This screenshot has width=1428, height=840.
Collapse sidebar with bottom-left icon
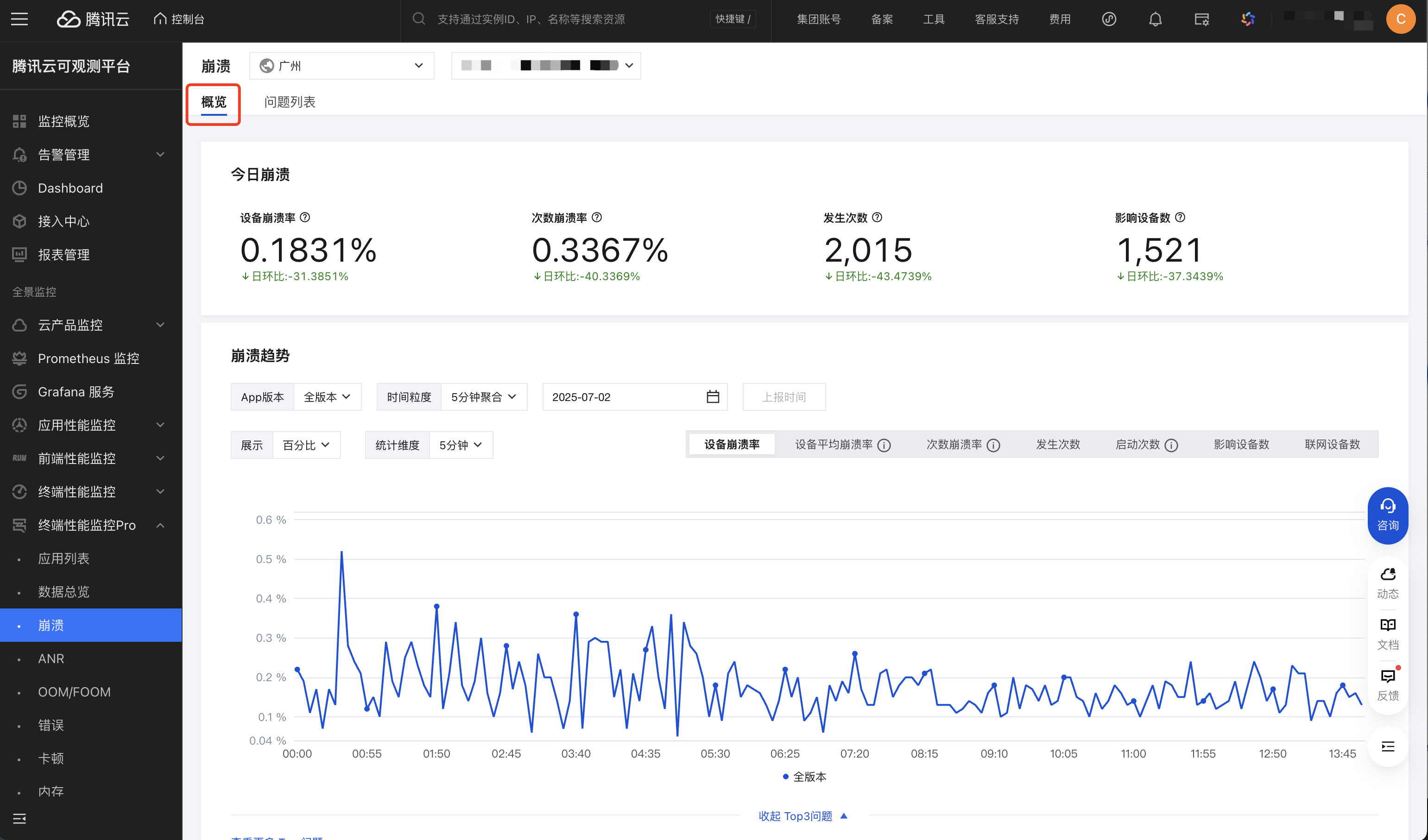tap(19, 818)
